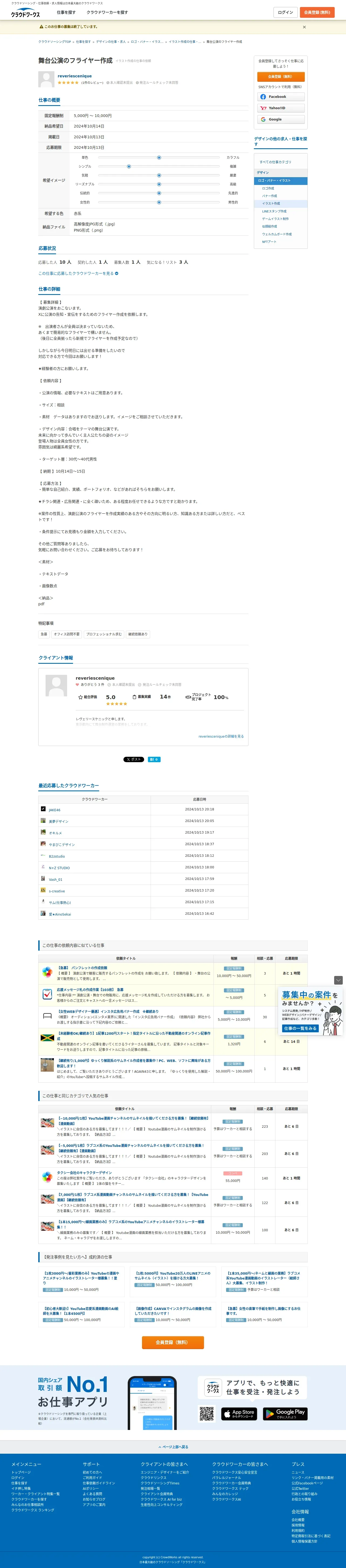Viewport: 346px width, 1568px height.
Task: Click Vash_01's avatar icon
Action: [x=43, y=878]
